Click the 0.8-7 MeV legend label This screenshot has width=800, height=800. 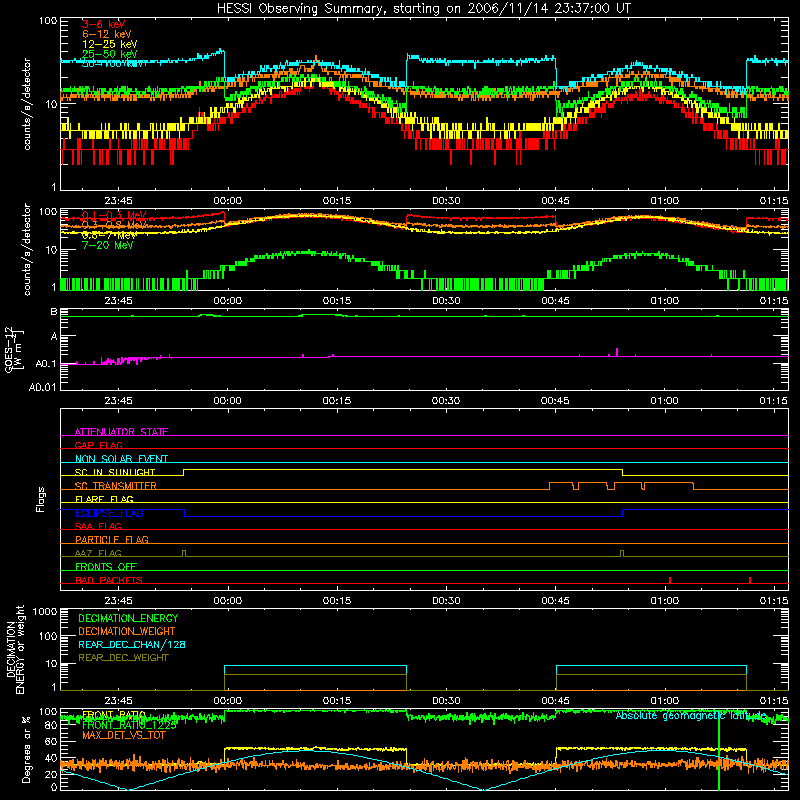(109, 235)
